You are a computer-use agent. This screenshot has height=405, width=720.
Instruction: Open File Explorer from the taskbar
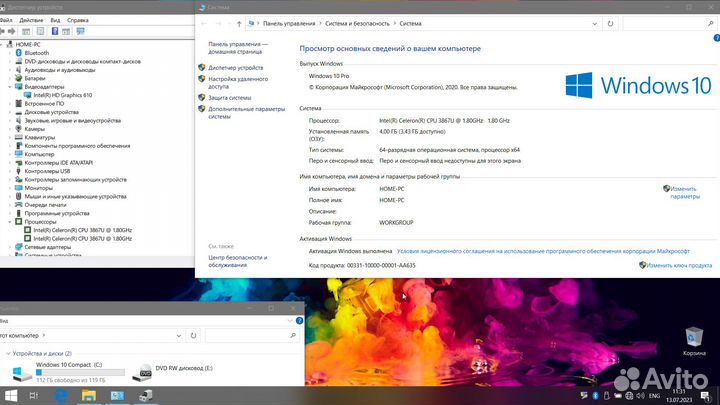pos(89,396)
